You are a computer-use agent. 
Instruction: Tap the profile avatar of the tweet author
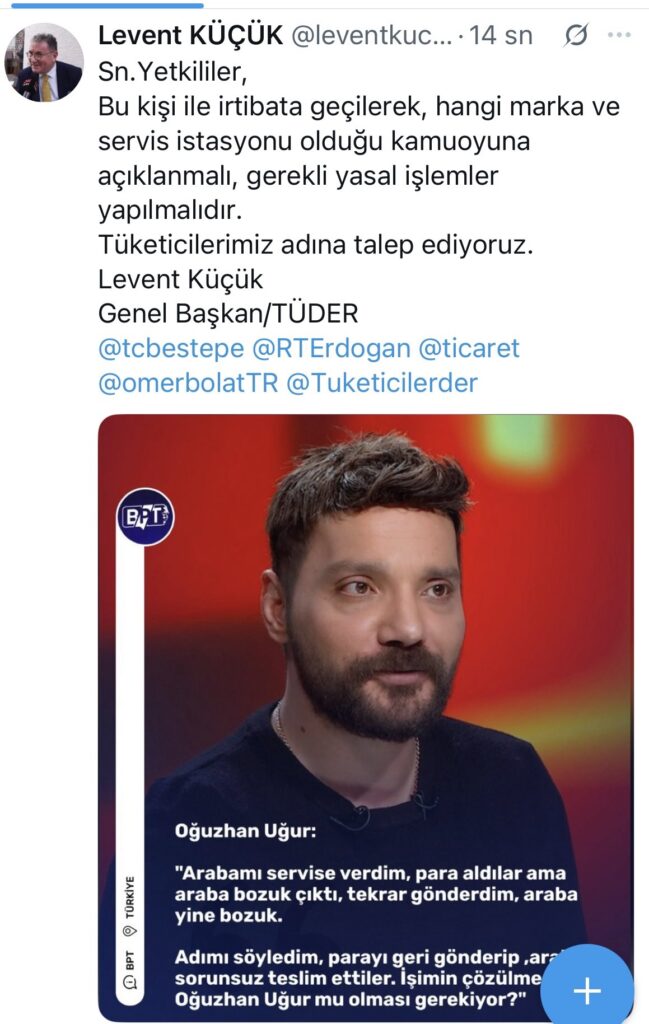click(x=44, y=62)
